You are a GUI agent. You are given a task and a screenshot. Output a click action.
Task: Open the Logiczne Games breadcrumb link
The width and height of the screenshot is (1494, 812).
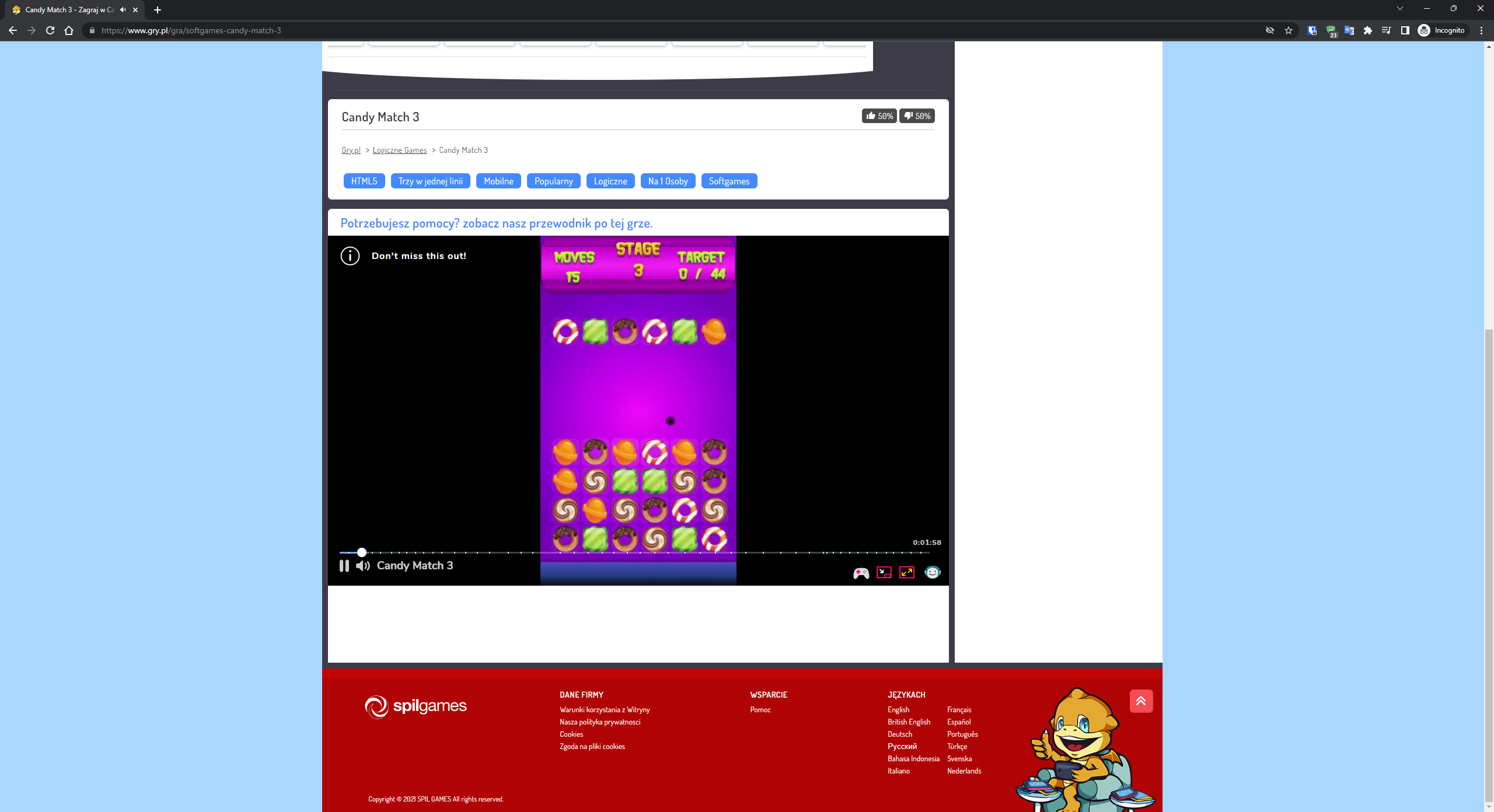coord(399,150)
